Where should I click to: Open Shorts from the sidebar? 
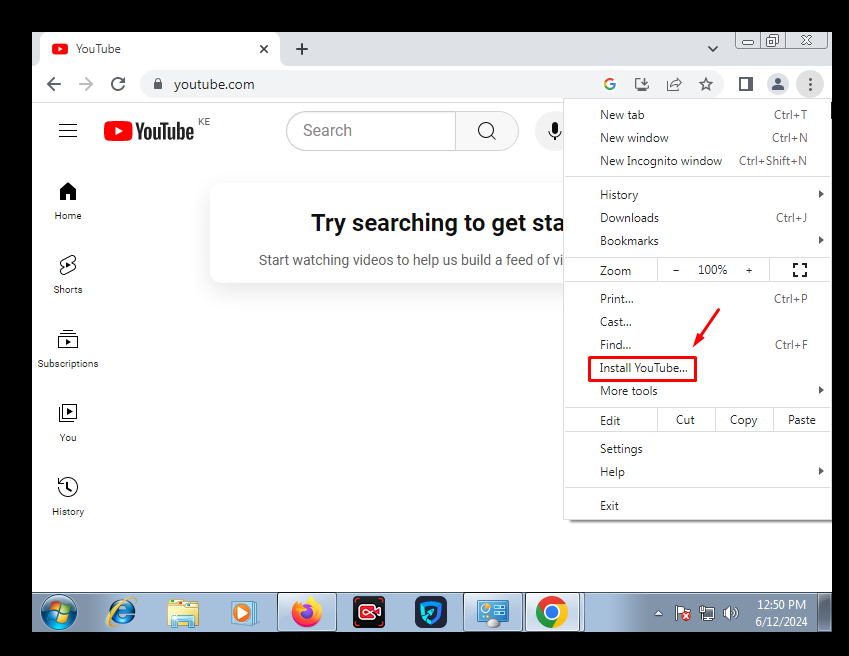(x=68, y=274)
